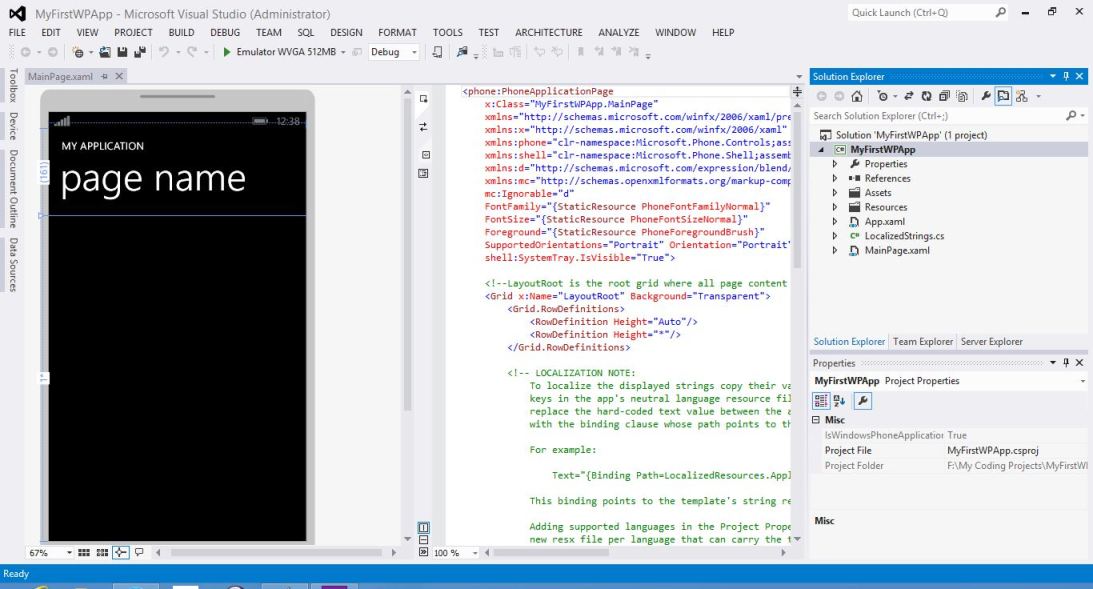Open Properties via the wrench icon in Solution Explorer
1093x589 pixels.
pos(986,96)
